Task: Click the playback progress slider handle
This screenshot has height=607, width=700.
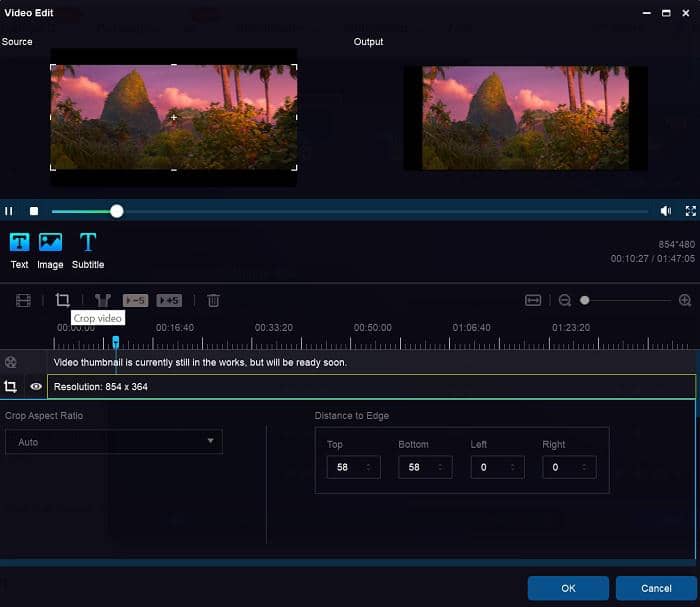Action: click(117, 211)
